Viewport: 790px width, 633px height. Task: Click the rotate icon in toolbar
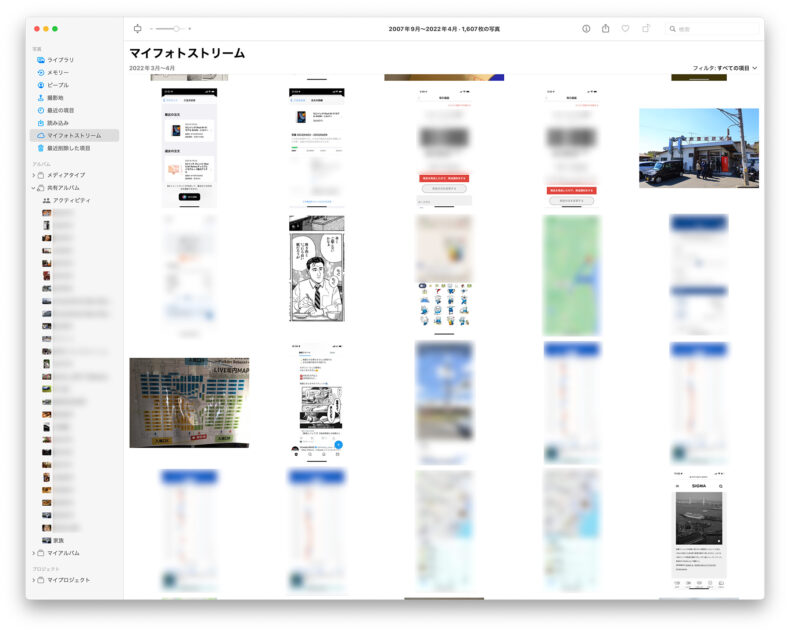[646, 29]
